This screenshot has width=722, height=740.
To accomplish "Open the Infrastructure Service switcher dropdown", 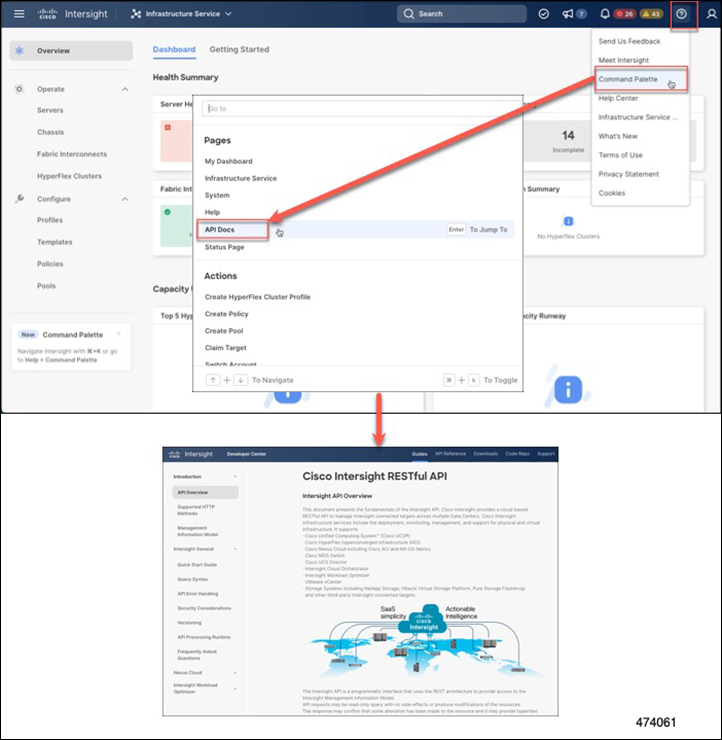I will coord(181,14).
